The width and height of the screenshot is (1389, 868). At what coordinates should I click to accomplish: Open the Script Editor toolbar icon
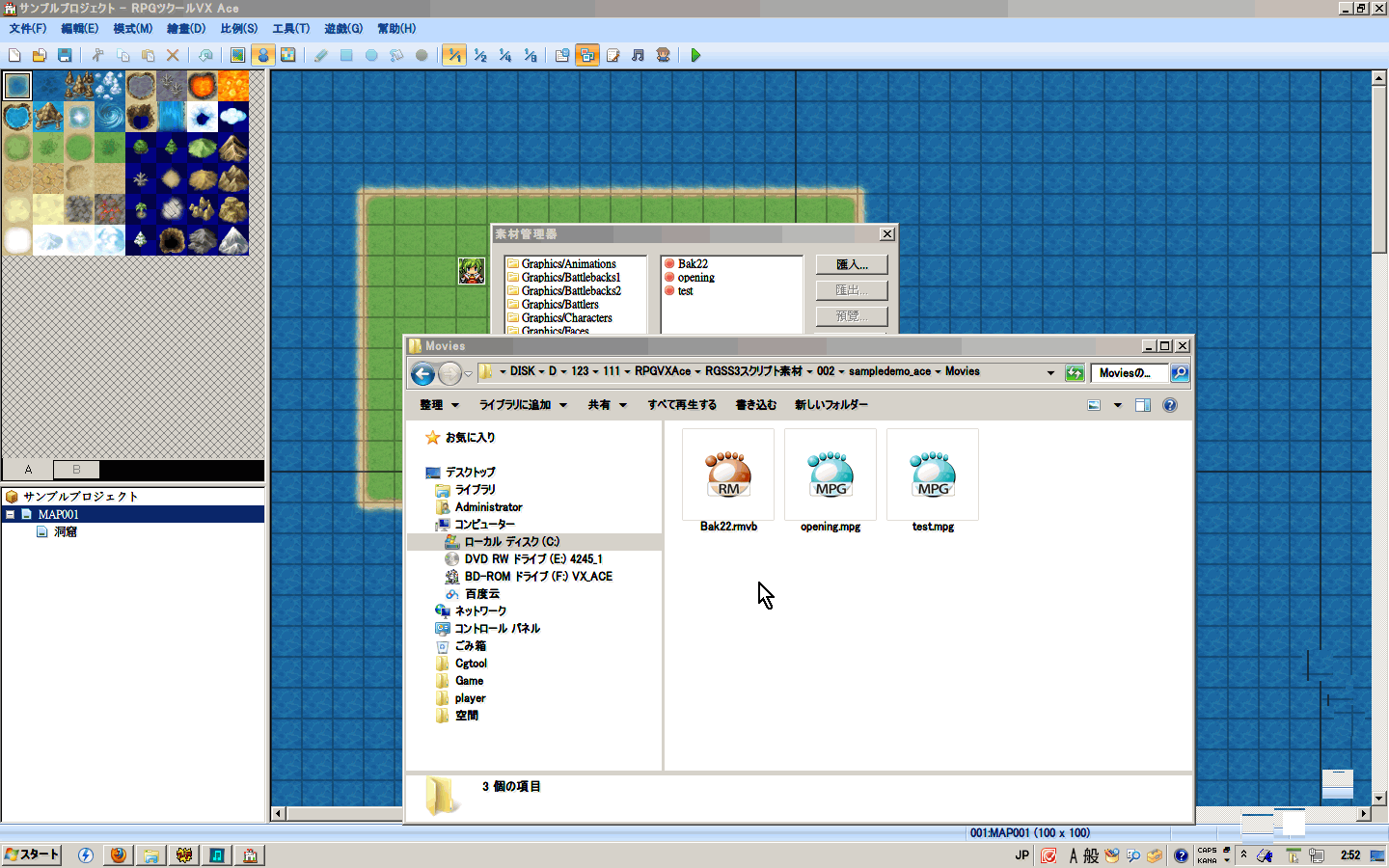(613, 56)
